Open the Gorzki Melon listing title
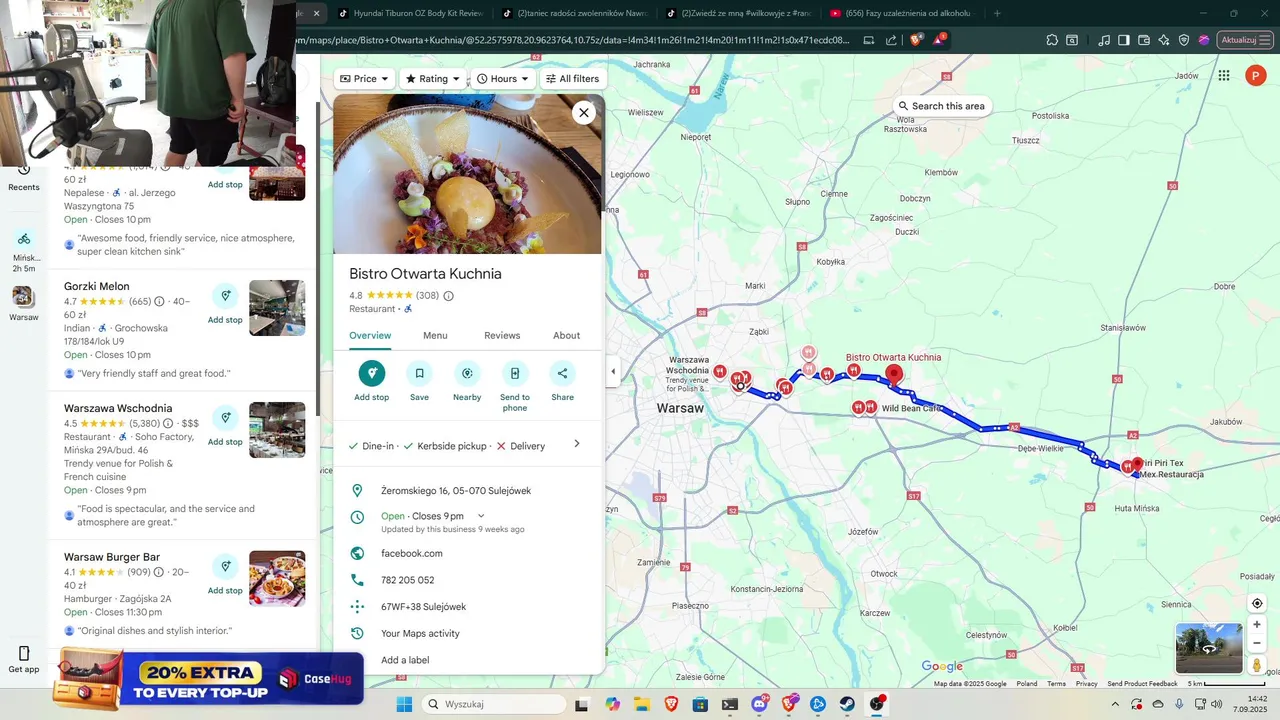Viewport: 1280px width, 720px height. [x=97, y=286]
